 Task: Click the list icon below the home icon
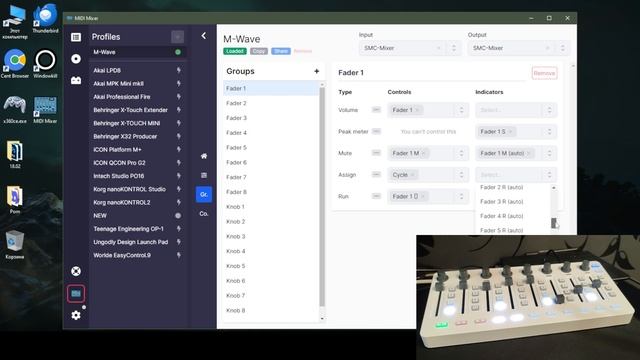click(204, 175)
